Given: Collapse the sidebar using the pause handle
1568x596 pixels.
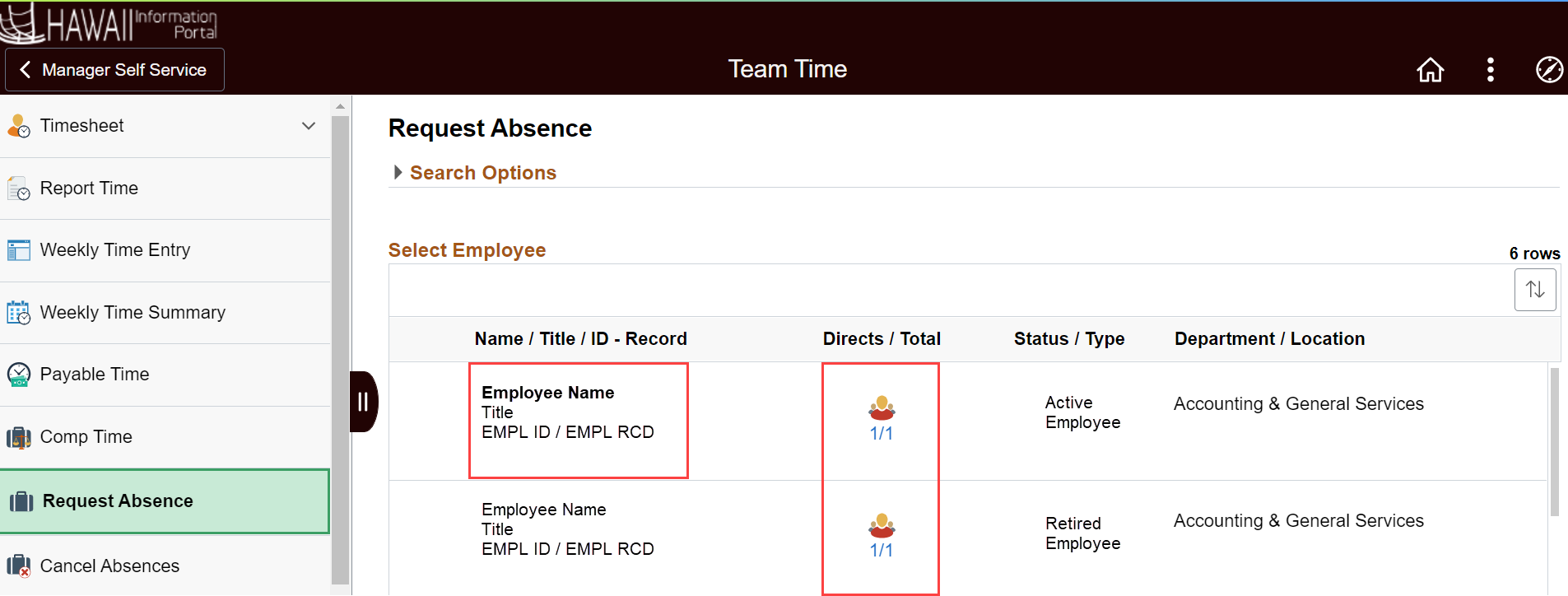Looking at the screenshot, I should (363, 402).
